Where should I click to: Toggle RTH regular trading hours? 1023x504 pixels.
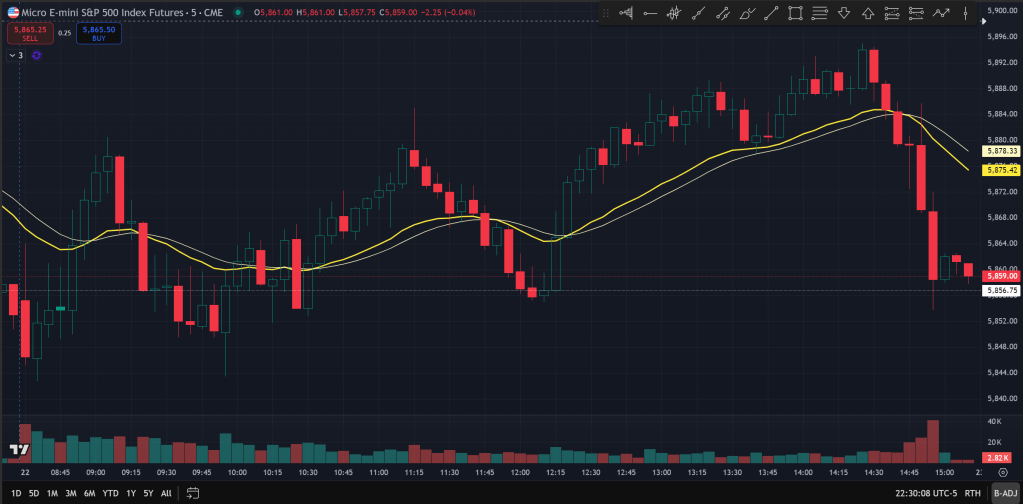click(972, 493)
